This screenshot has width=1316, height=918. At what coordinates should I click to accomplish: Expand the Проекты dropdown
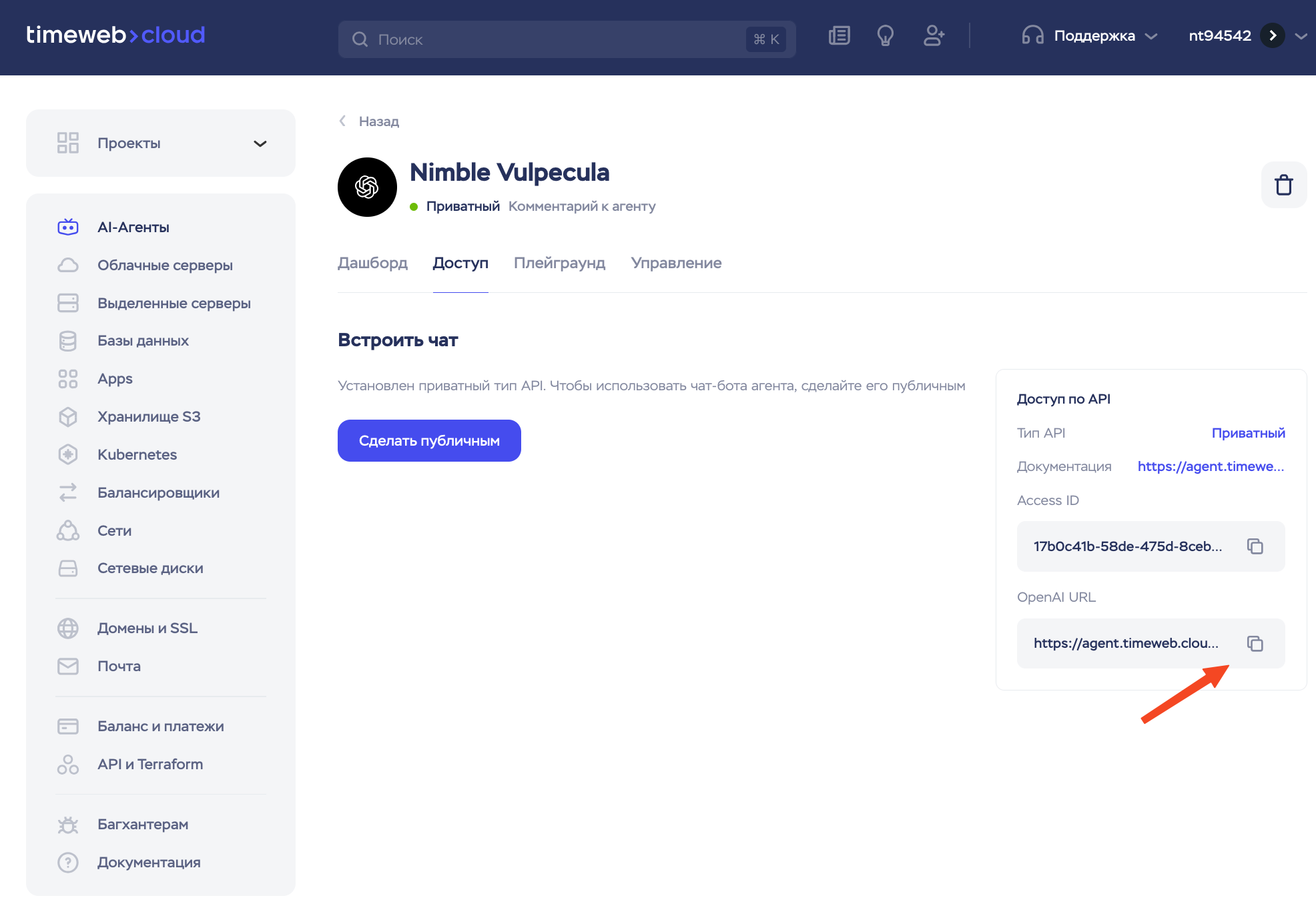click(x=161, y=143)
